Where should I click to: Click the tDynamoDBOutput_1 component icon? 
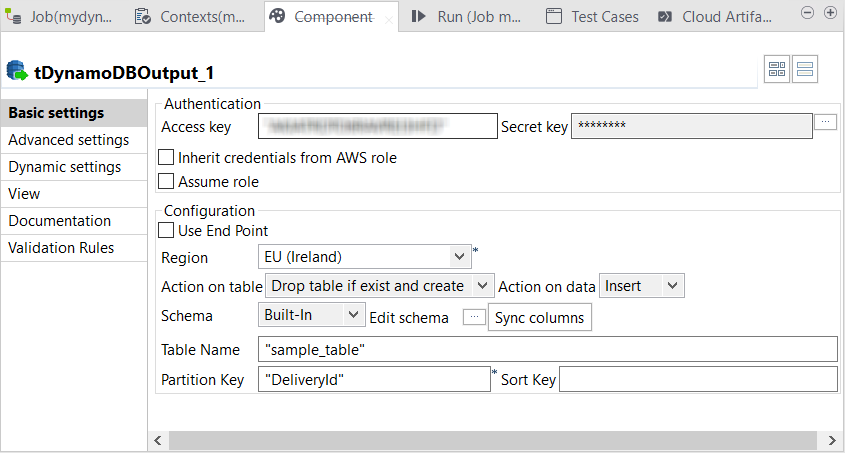pos(16,71)
